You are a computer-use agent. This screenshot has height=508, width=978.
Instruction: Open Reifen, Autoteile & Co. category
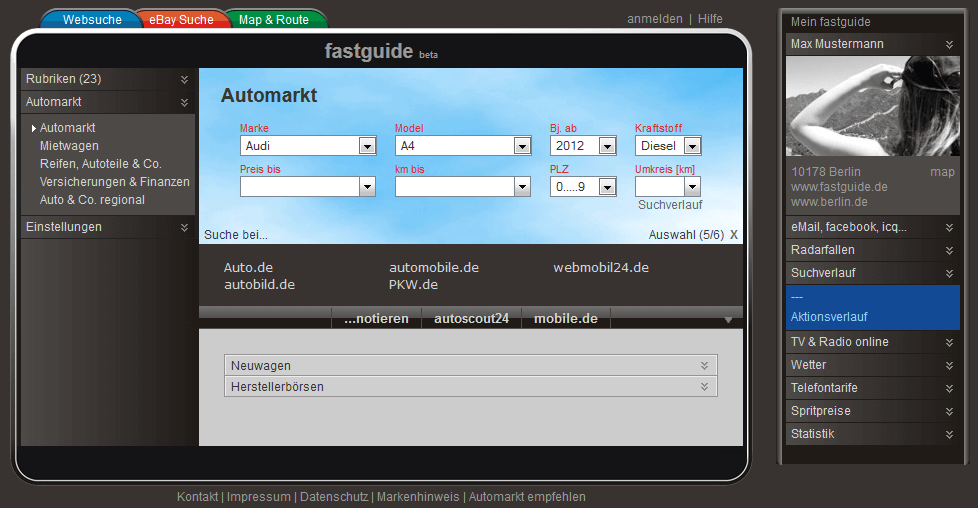pos(100,164)
